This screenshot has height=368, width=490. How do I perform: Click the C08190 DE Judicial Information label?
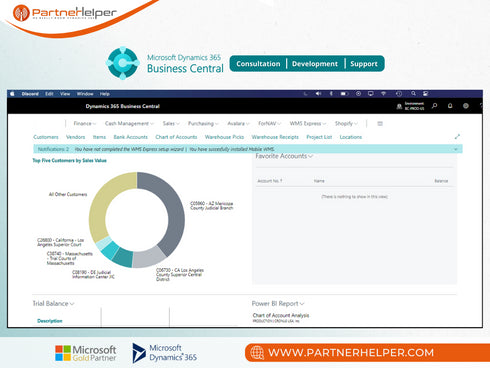(93, 274)
